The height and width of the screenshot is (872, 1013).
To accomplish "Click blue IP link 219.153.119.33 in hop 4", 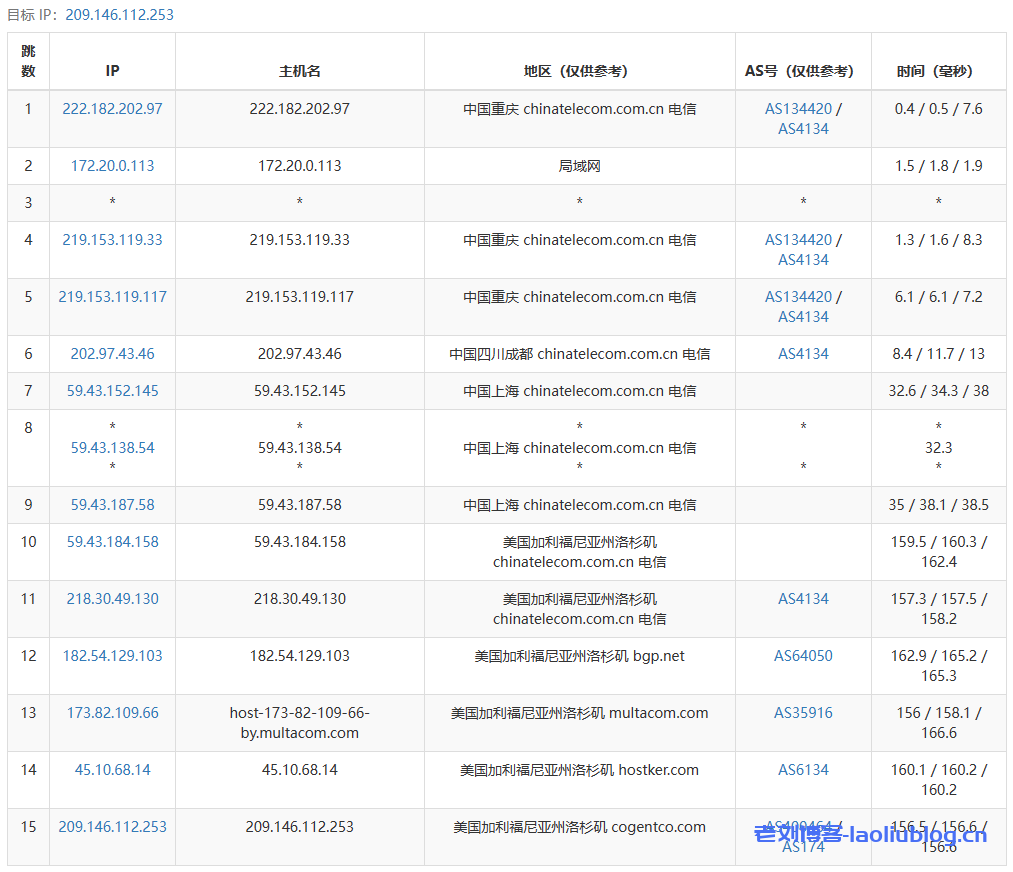I will [112, 240].
